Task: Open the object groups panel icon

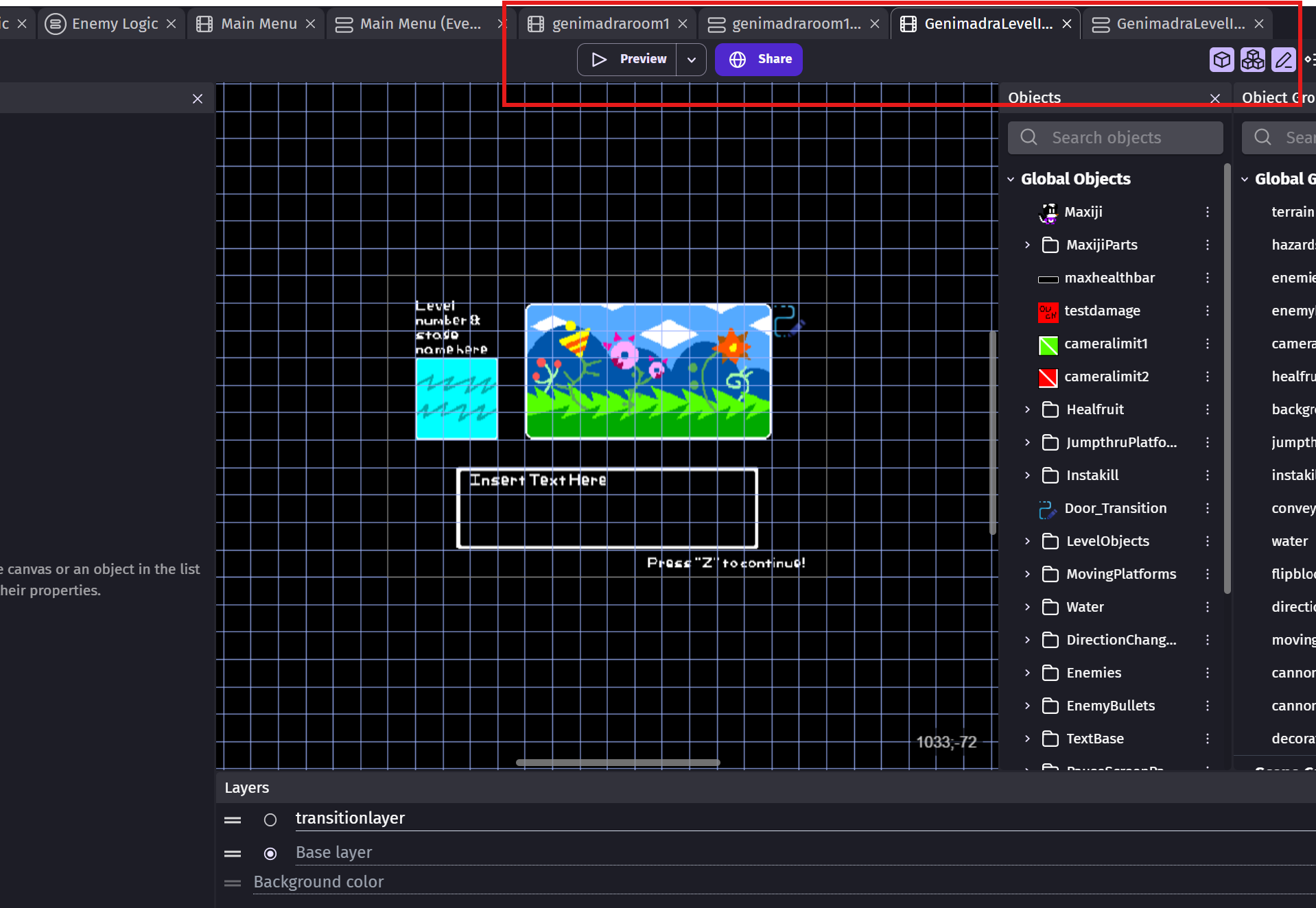Action: [x=1252, y=60]
